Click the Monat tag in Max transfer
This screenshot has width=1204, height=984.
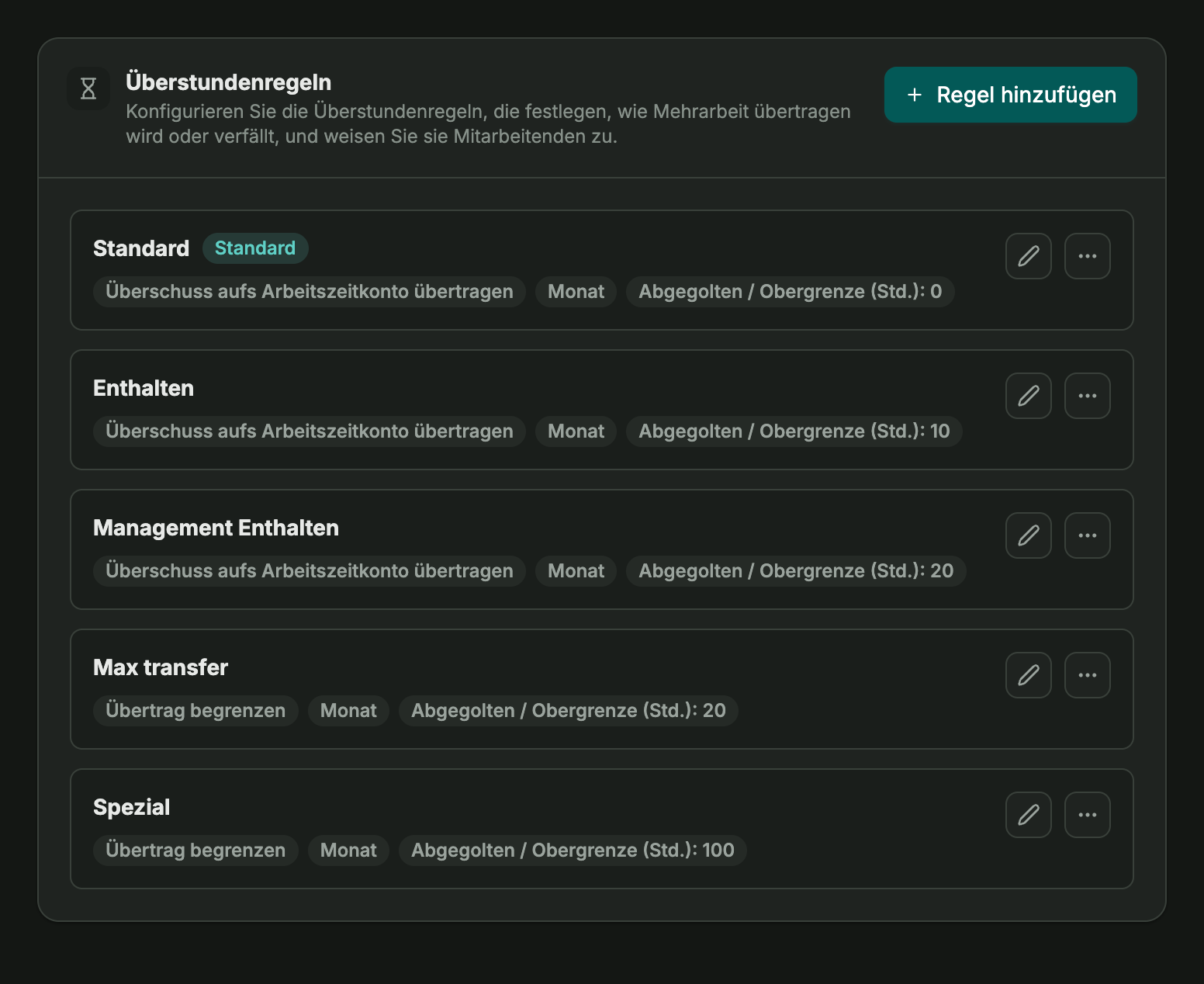[x=348, y=711]
